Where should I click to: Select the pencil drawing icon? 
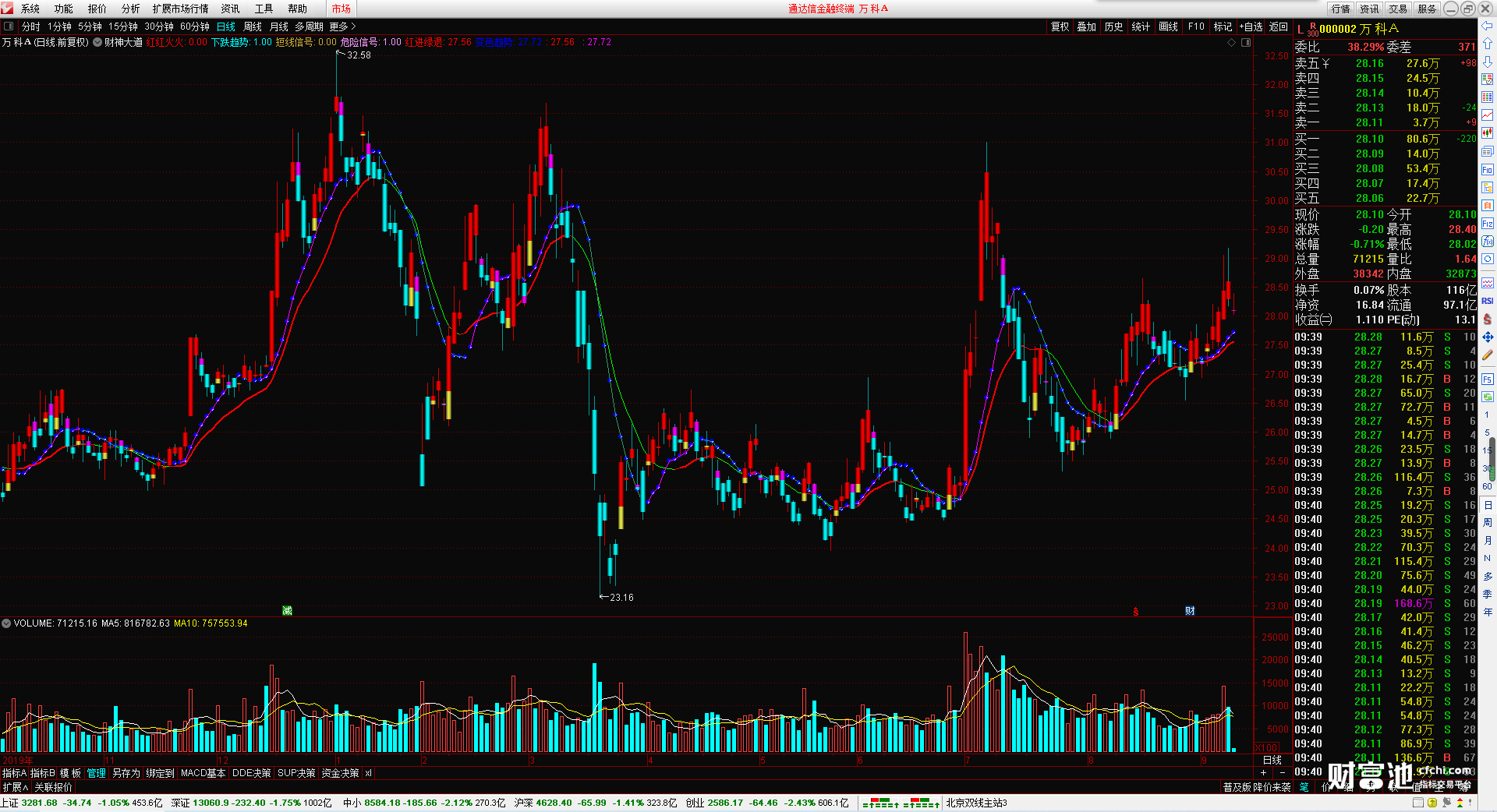point(1488,355)
